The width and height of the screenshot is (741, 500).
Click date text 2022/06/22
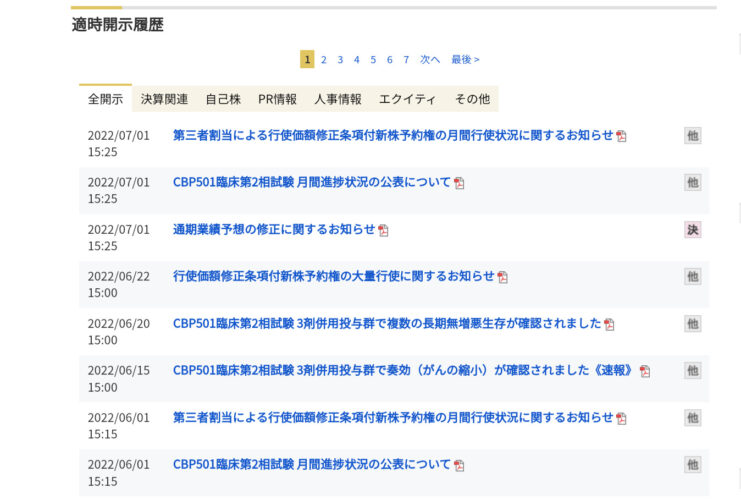pyautogui.click(x=119, y=276)
